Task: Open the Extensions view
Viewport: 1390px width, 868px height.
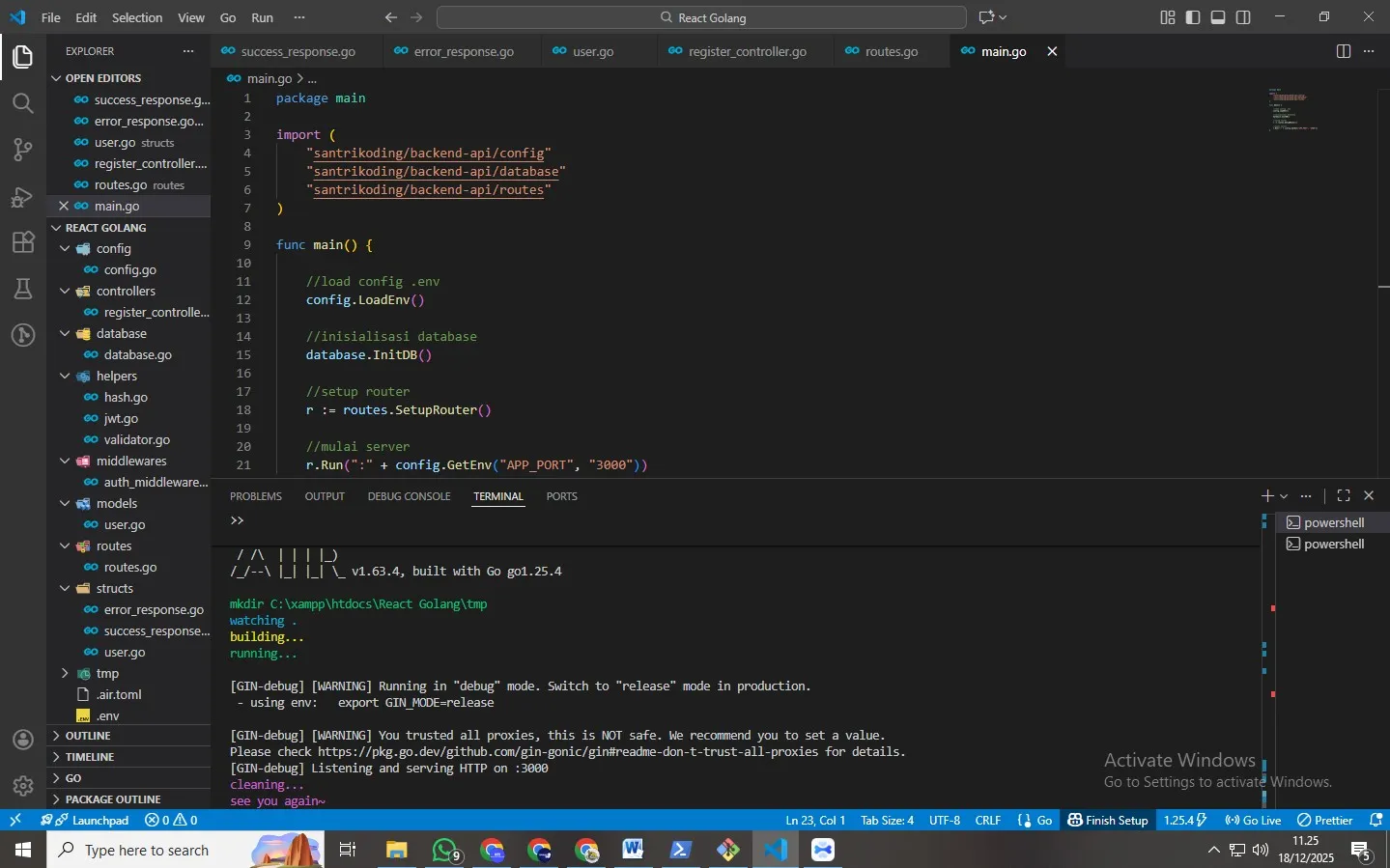Action: [x=23, y=242]
